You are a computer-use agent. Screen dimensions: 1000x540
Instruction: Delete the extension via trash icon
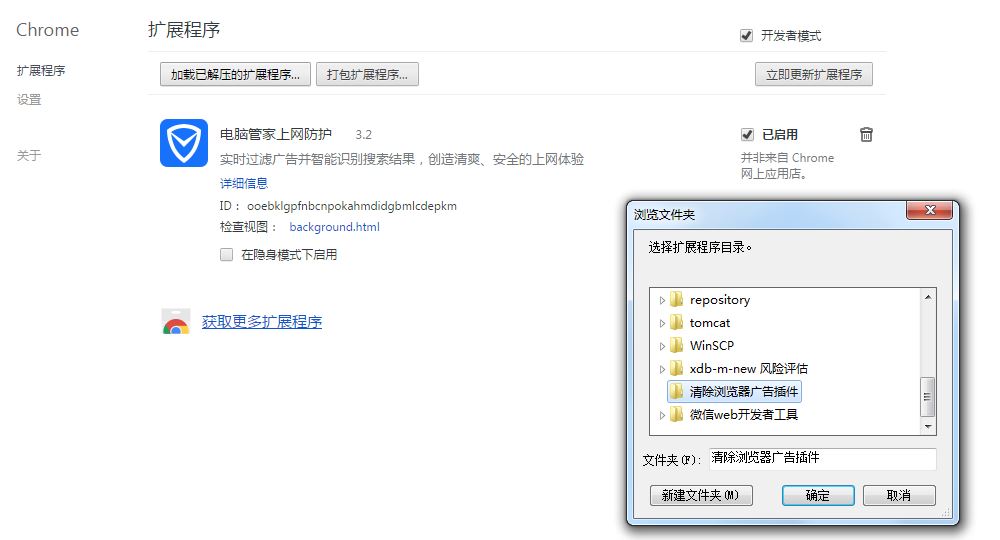coord(865,135)
